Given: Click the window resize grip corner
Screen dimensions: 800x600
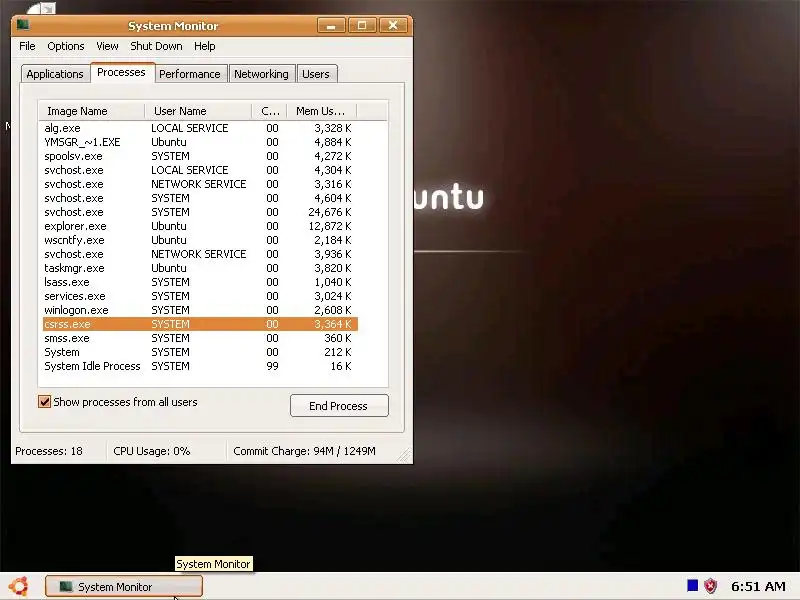Looking at the screenshot, I should (405, 455).
